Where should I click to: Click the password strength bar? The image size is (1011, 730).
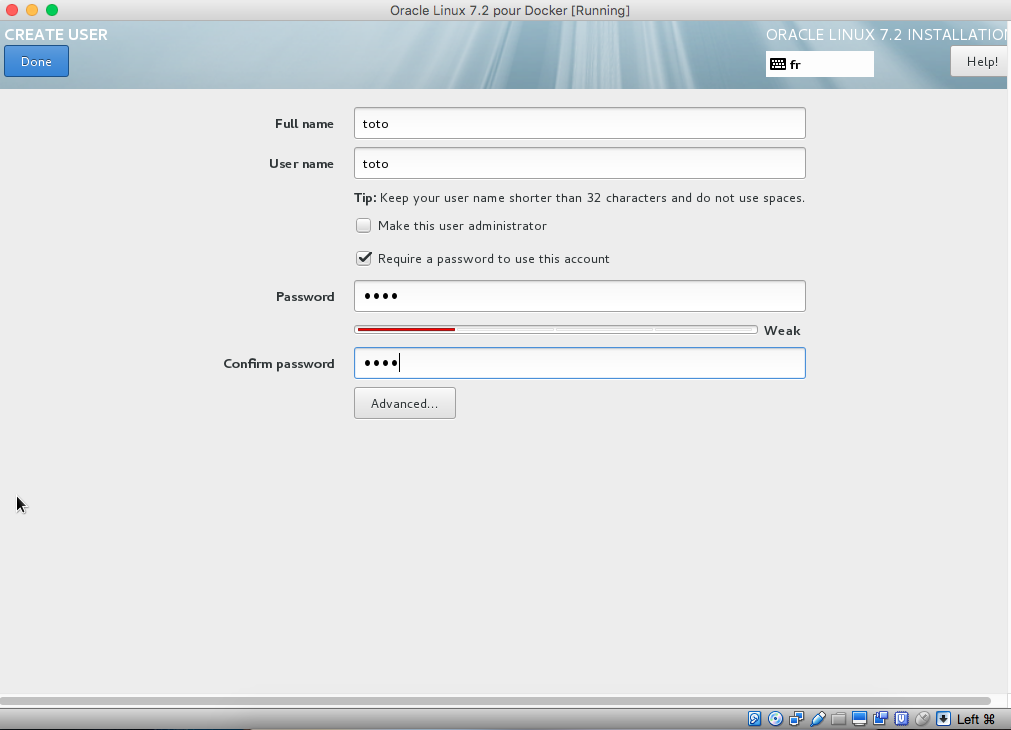click(555, 330)
